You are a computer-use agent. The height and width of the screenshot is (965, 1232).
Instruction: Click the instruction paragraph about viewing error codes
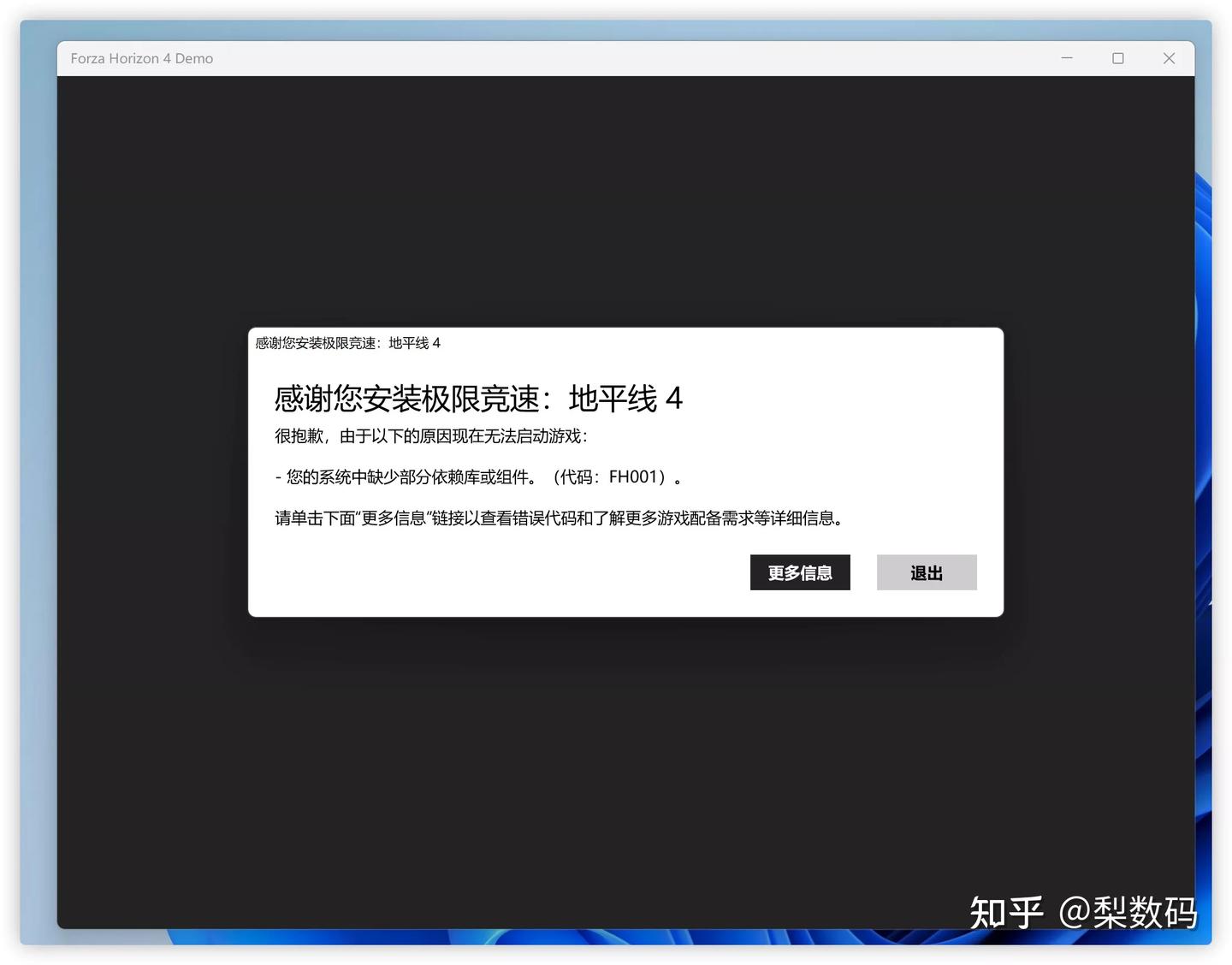(557, 518)
